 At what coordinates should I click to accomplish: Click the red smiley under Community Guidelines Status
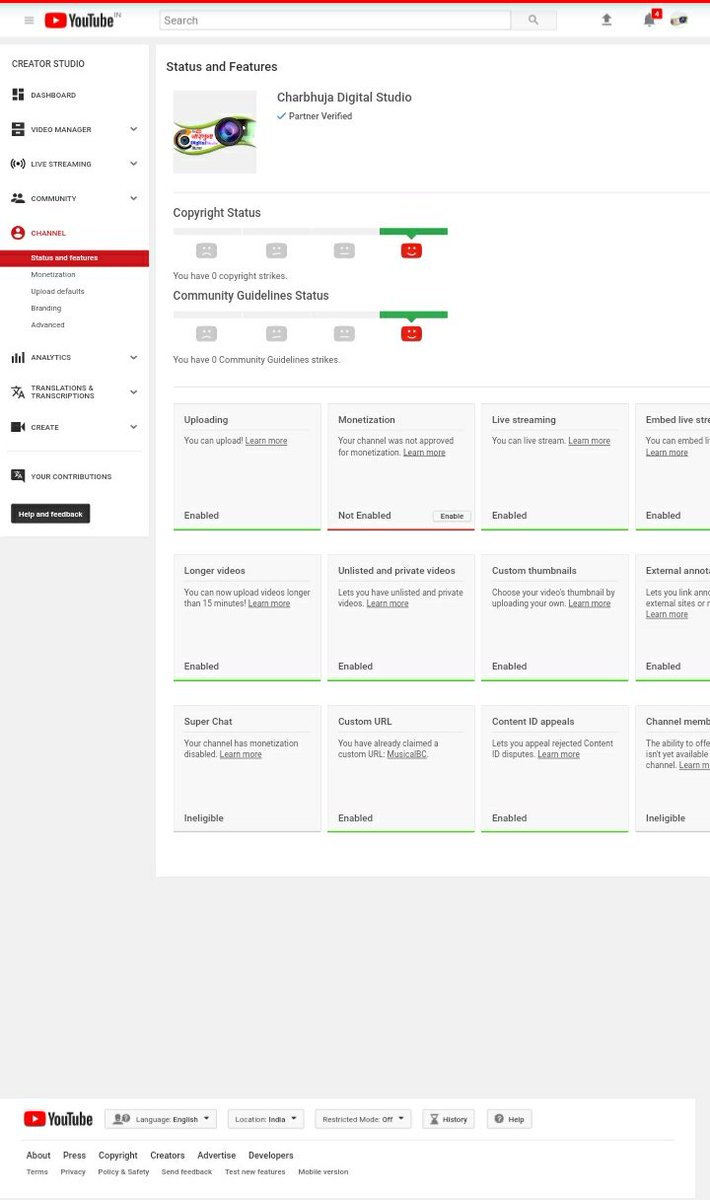(411, 334)
